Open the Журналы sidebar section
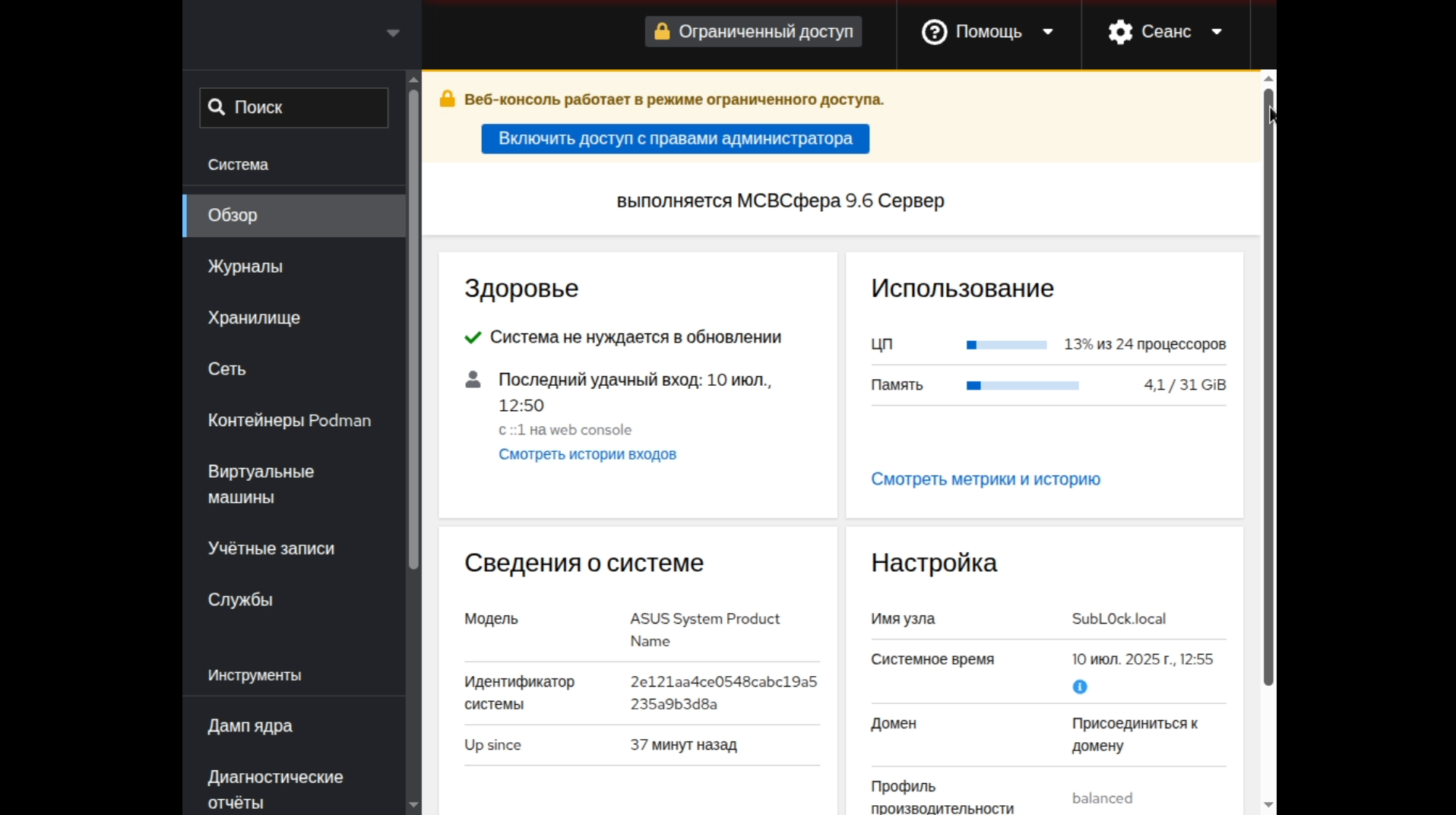This screenshot has width=1456, height=815. [x=245, y=267]
